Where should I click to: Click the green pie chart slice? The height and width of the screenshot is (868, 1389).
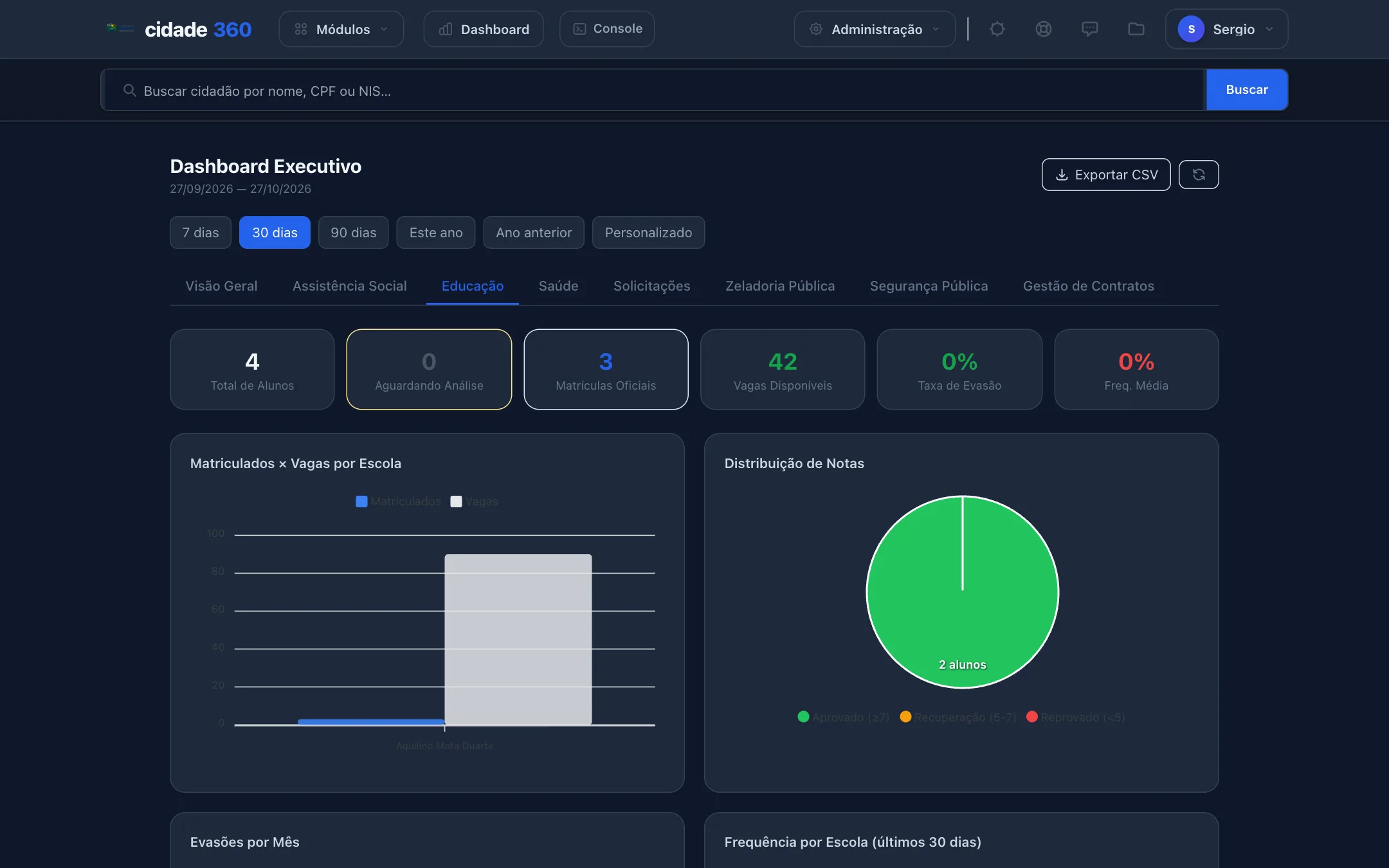tap(963, 592)
